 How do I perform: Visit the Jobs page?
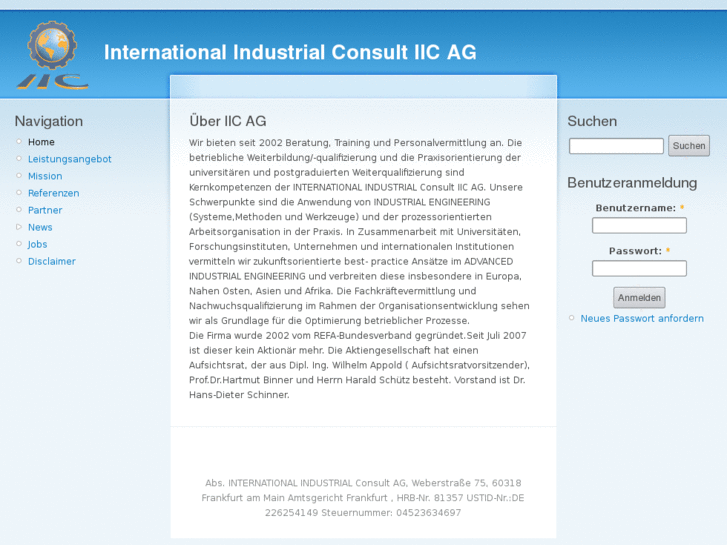point(38,244)
